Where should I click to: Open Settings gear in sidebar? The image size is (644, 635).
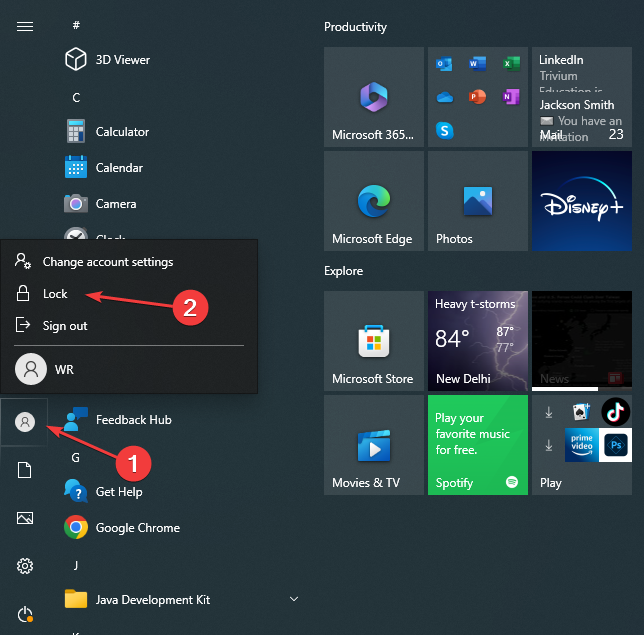(25, 566)
